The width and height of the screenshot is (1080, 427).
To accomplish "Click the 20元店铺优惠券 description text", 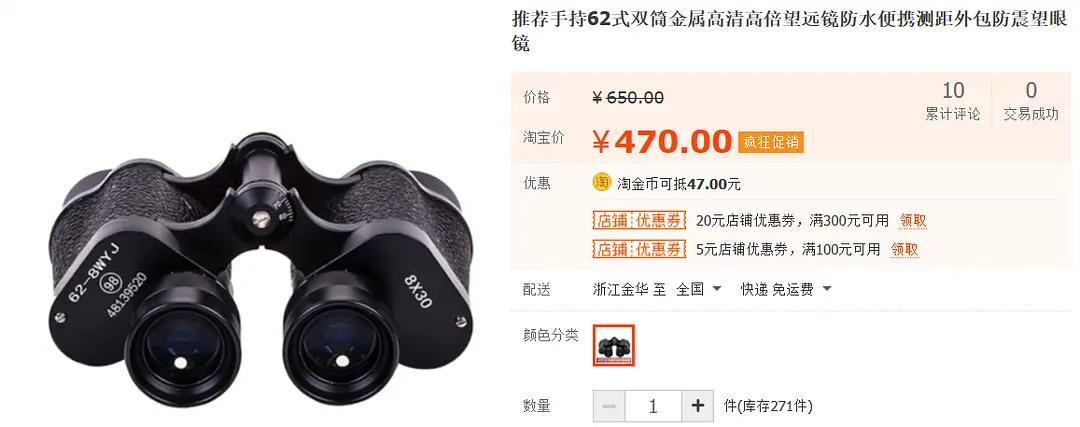I will pos(793,221).
